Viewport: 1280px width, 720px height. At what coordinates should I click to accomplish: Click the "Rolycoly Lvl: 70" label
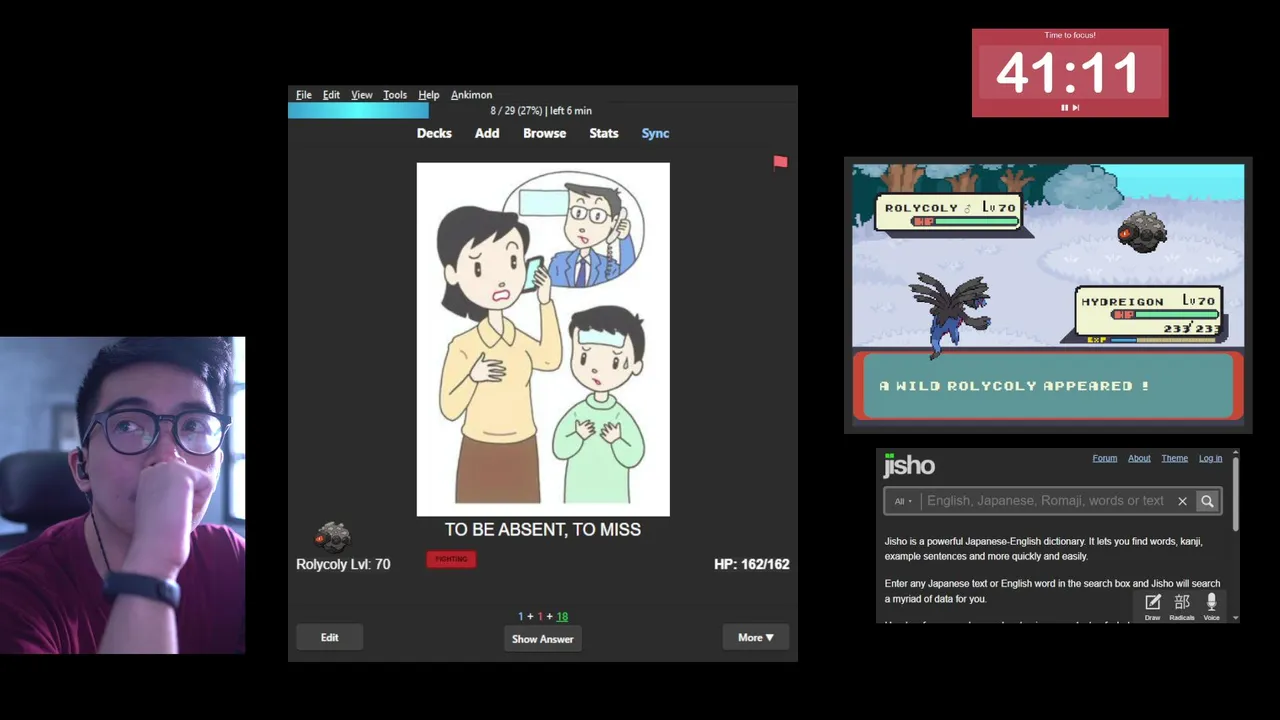pyautogui.click(x=343, y=564)
